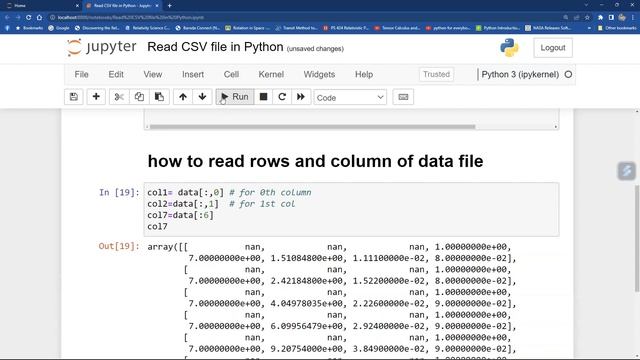Click the Python logo icon
This screenshot has width=640, height=360.
pos(509,47)
